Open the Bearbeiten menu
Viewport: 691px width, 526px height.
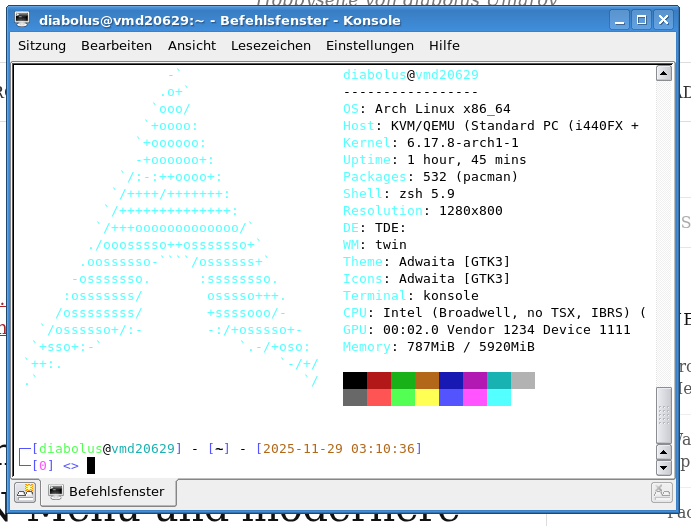[x=117, y=46]
